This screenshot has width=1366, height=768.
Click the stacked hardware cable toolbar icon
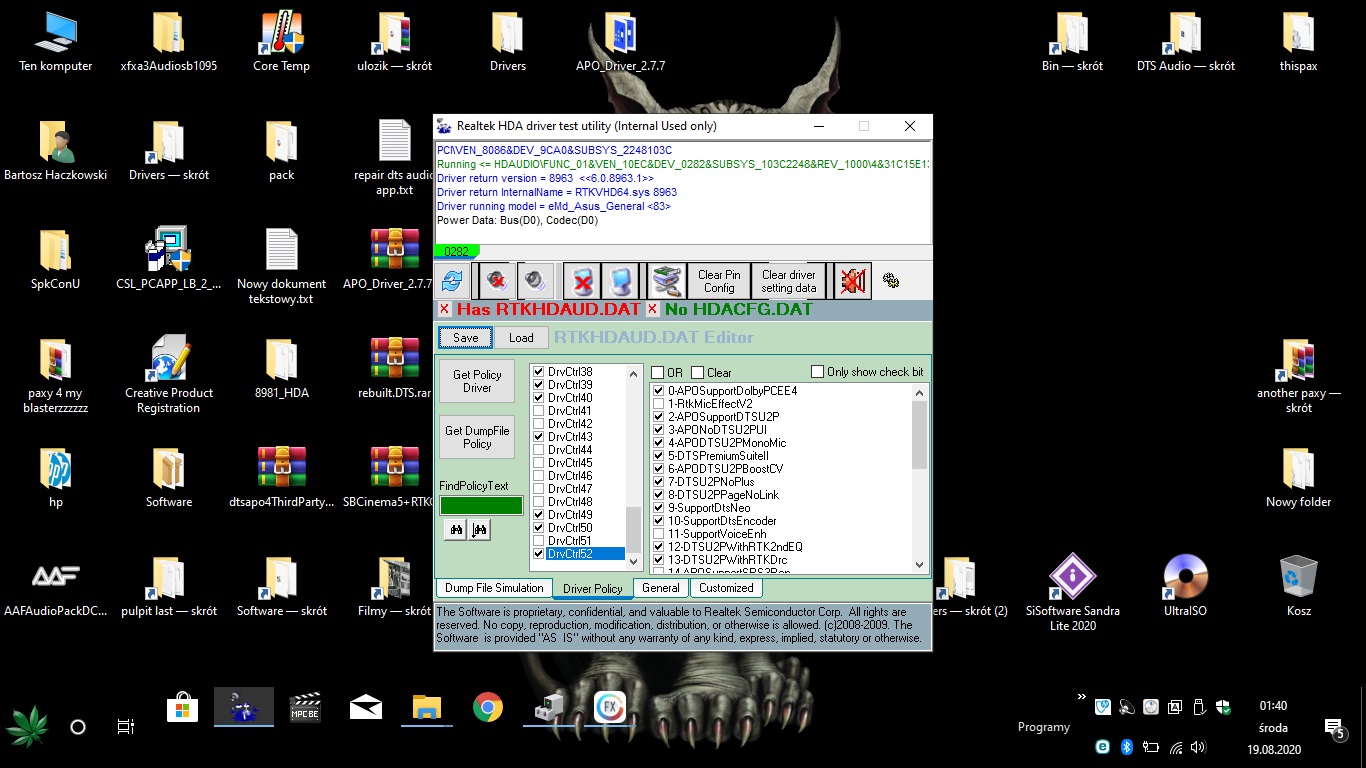pos(667,281)
